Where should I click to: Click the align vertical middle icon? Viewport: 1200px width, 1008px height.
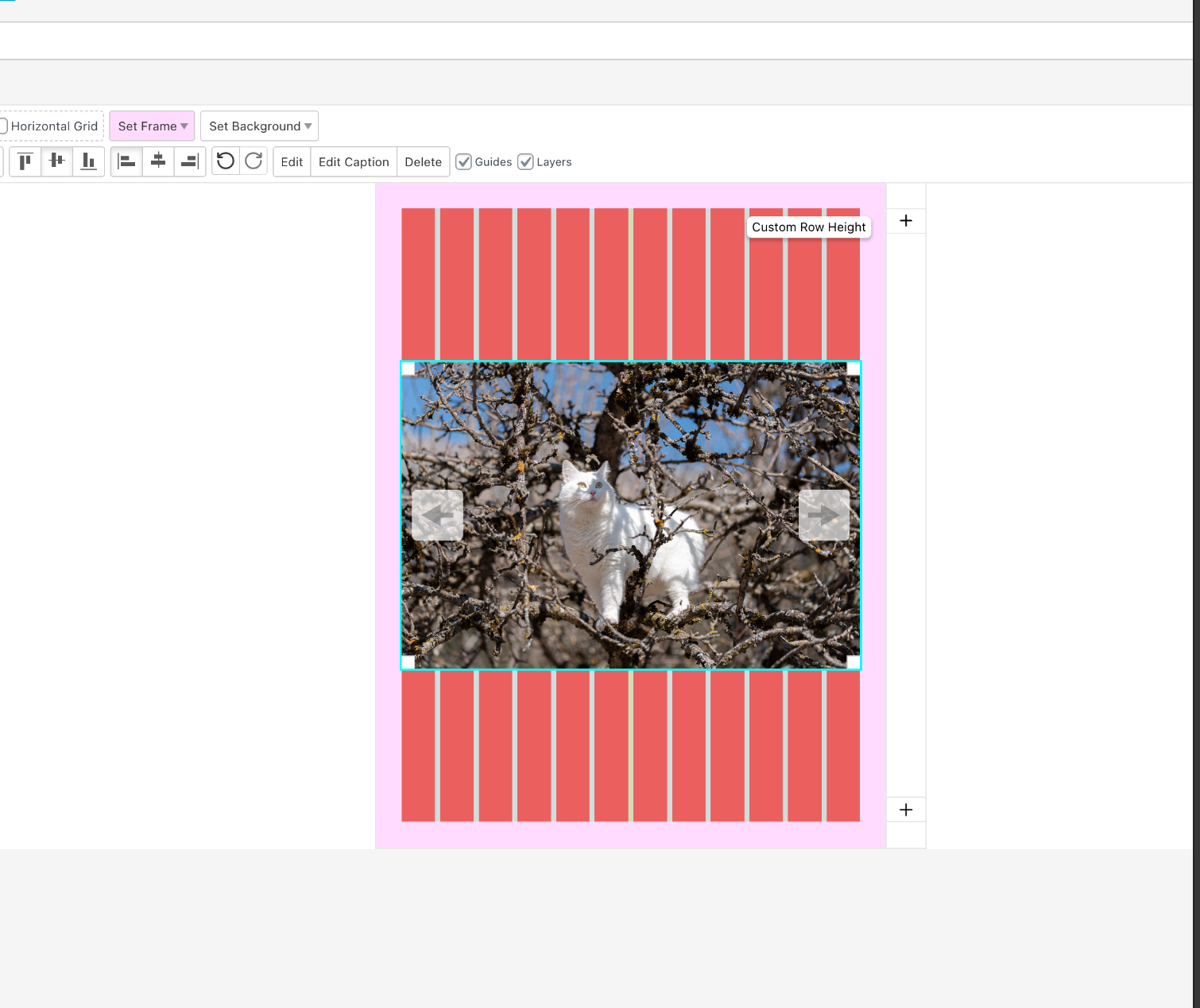(x=57, y=162)
